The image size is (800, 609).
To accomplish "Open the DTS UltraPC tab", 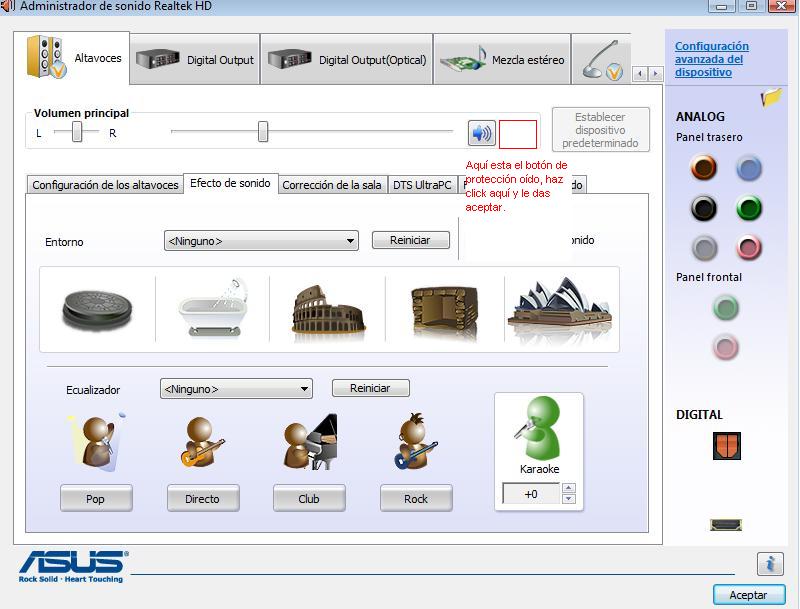I will click(422, 185).
